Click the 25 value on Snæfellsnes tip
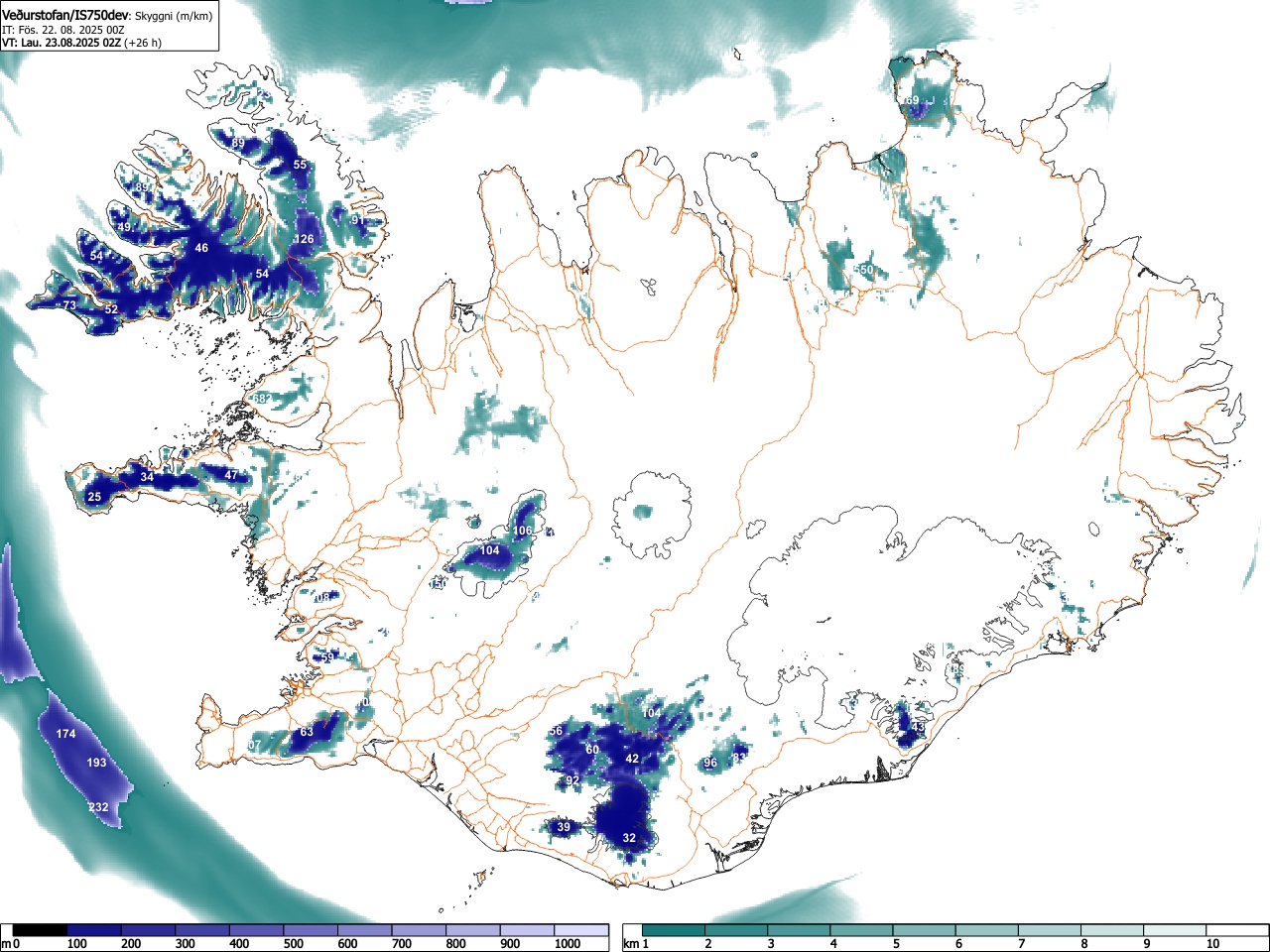The width and height of the screenshot is (1270, 952). click(x=94, y=497)
